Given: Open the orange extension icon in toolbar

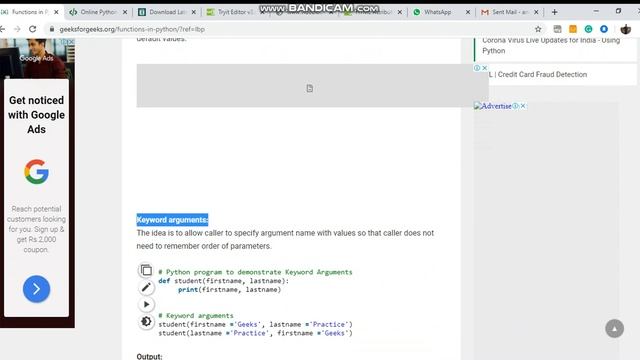Looking at the screenshot, I should 573,29.
